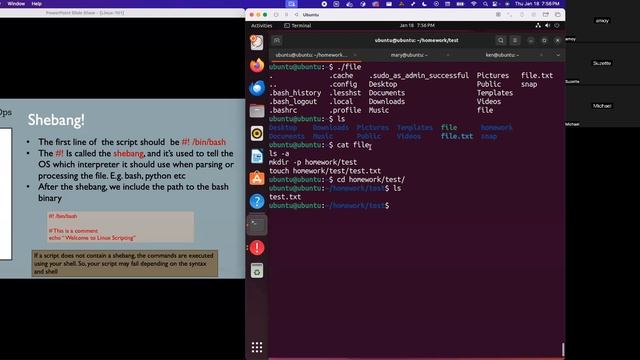This screenshot has height=360, width=640.
Task: Click the Wi-Fi icon in macOS menu bar
Action: [x=474, y=4]
